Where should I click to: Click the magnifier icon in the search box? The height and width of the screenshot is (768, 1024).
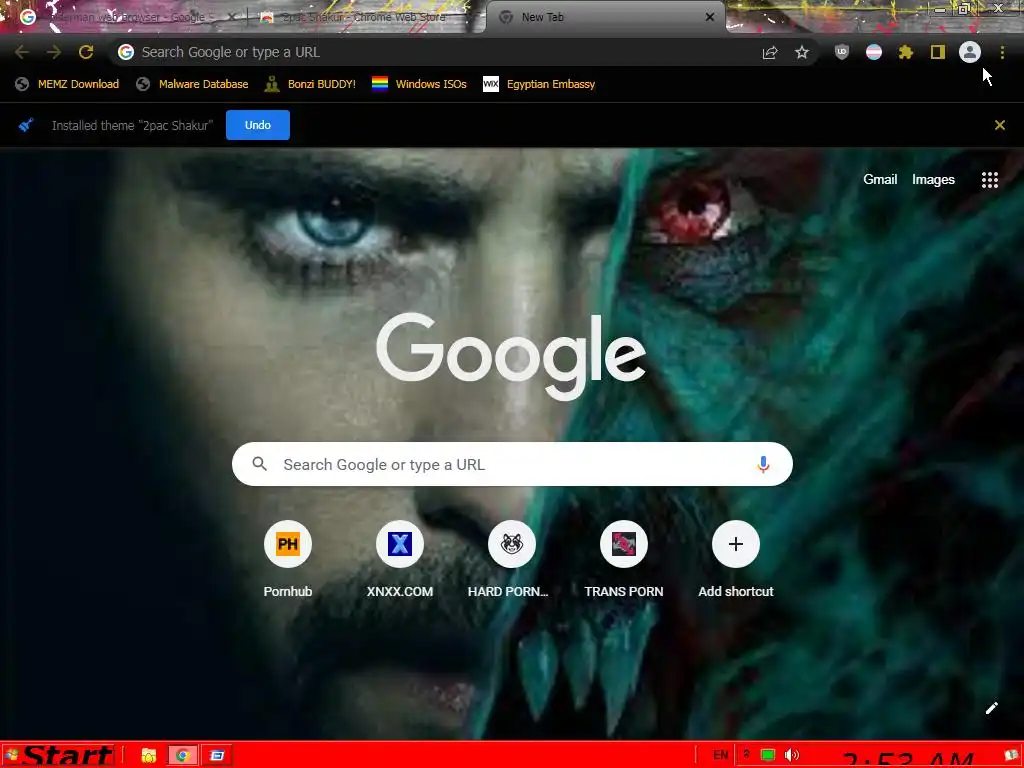click(259, 464)
